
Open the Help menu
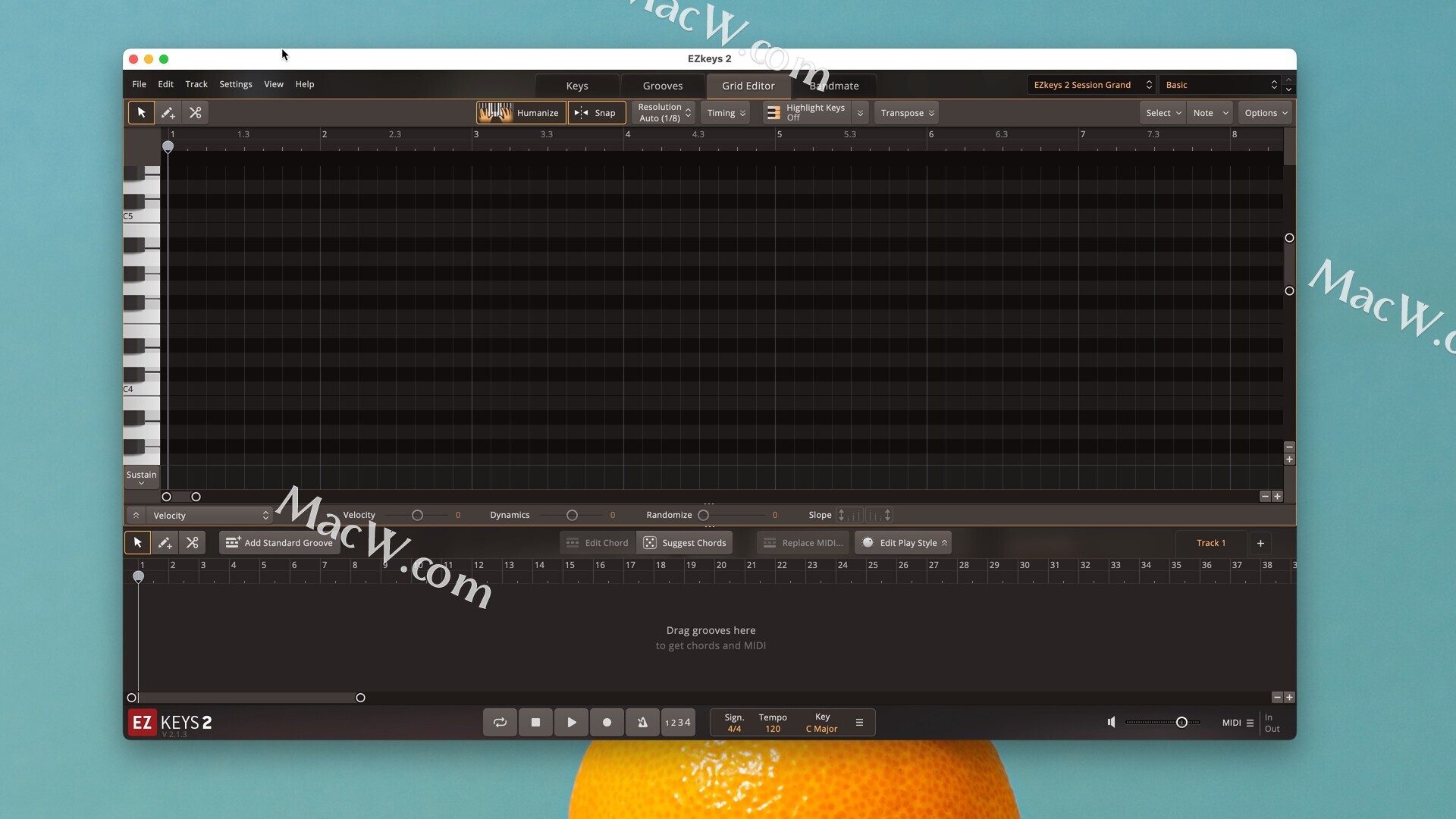click(x=305, y=84)
